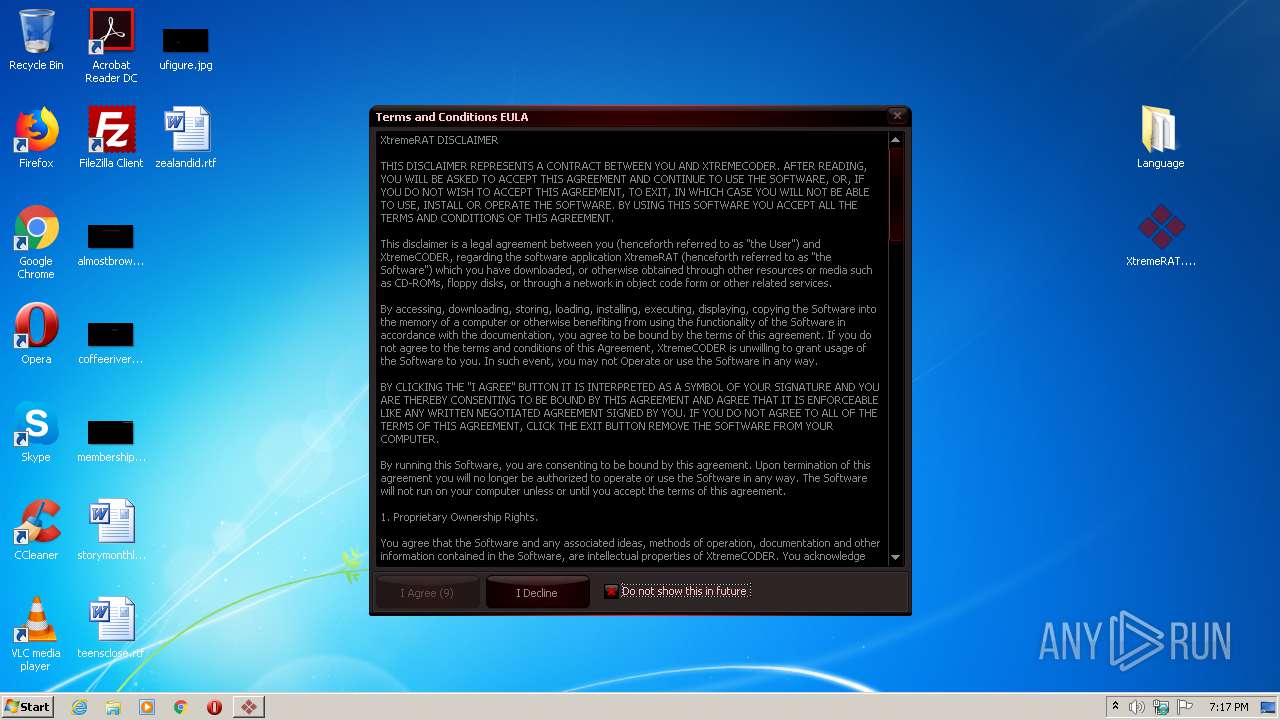Launch FileZilla Client shortcut
The image size is (1280, 720).
click(x=111, y=138)
